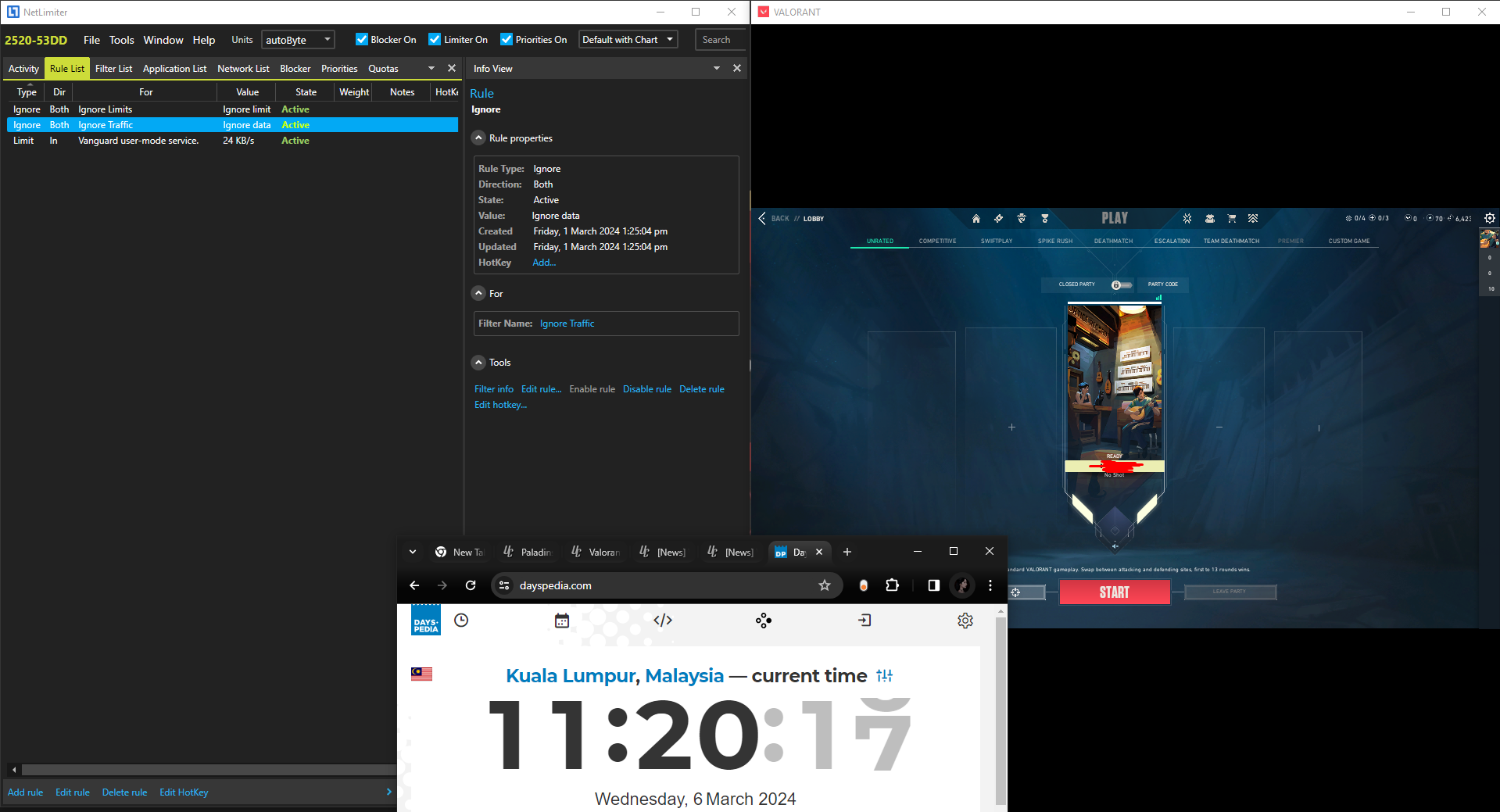The width and height of the screenshot is (1500, 812).
Task: Click Ignore Traffic filter name link
Action: tap(567, 324)
